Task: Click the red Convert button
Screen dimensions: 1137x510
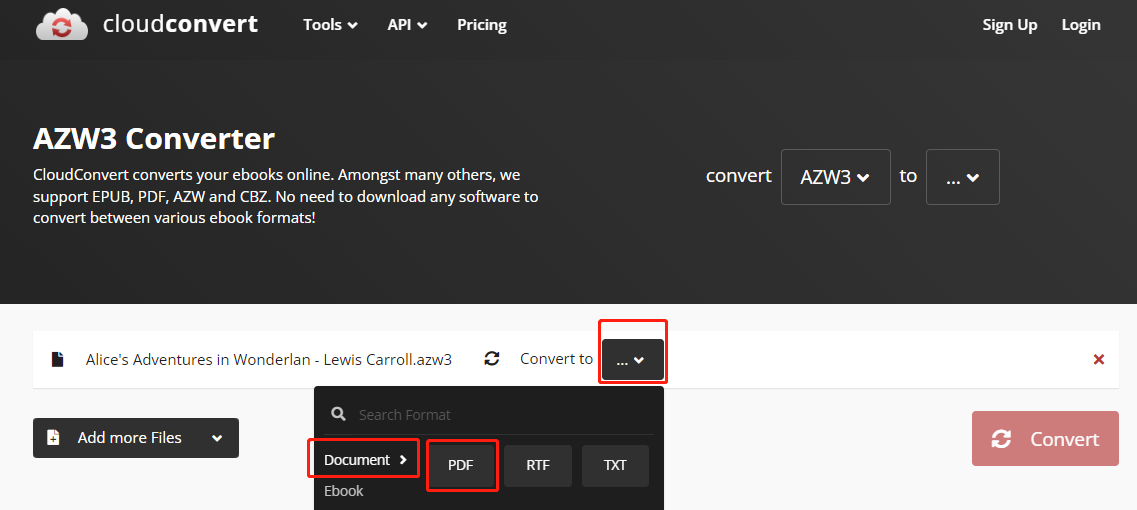Action: [1045, 438]
